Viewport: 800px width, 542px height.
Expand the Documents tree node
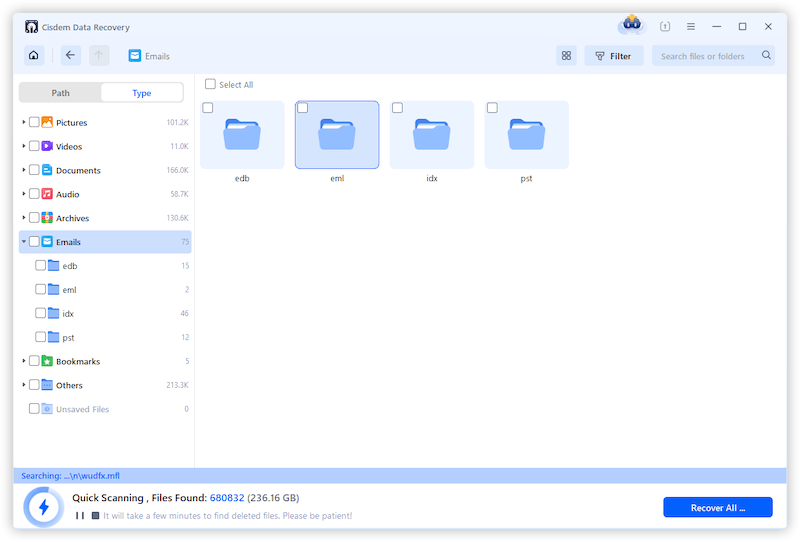[23, 170]
